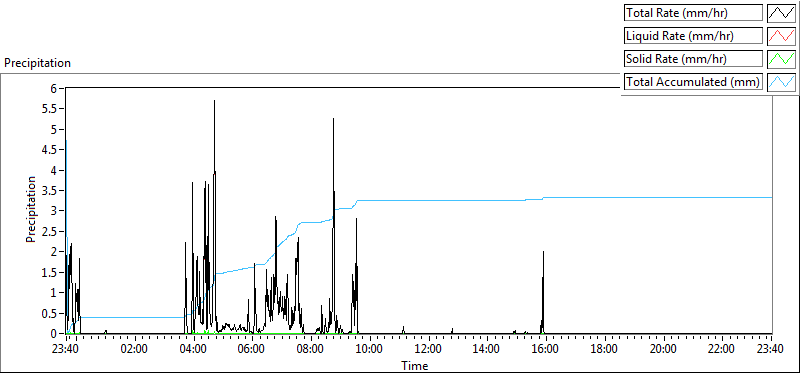Click the blue Total Accumulated legend line icon
Screen dimensions: 800x373
click(782, 82)
